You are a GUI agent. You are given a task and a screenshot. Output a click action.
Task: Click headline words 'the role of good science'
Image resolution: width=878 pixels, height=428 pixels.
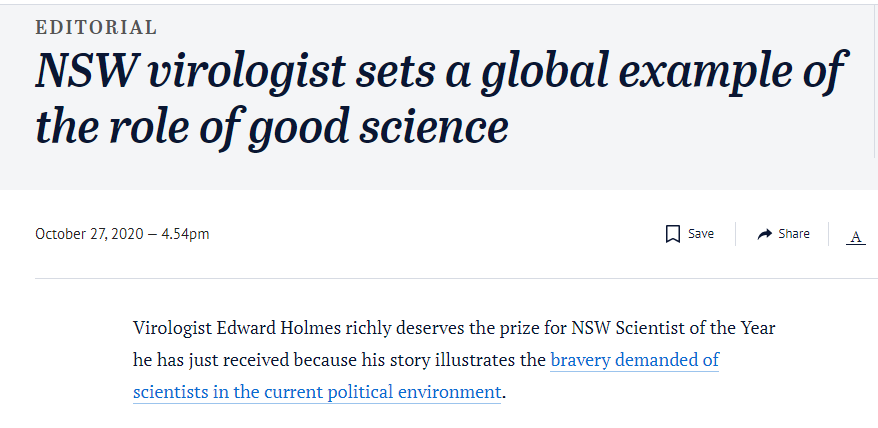pos(272,126)
